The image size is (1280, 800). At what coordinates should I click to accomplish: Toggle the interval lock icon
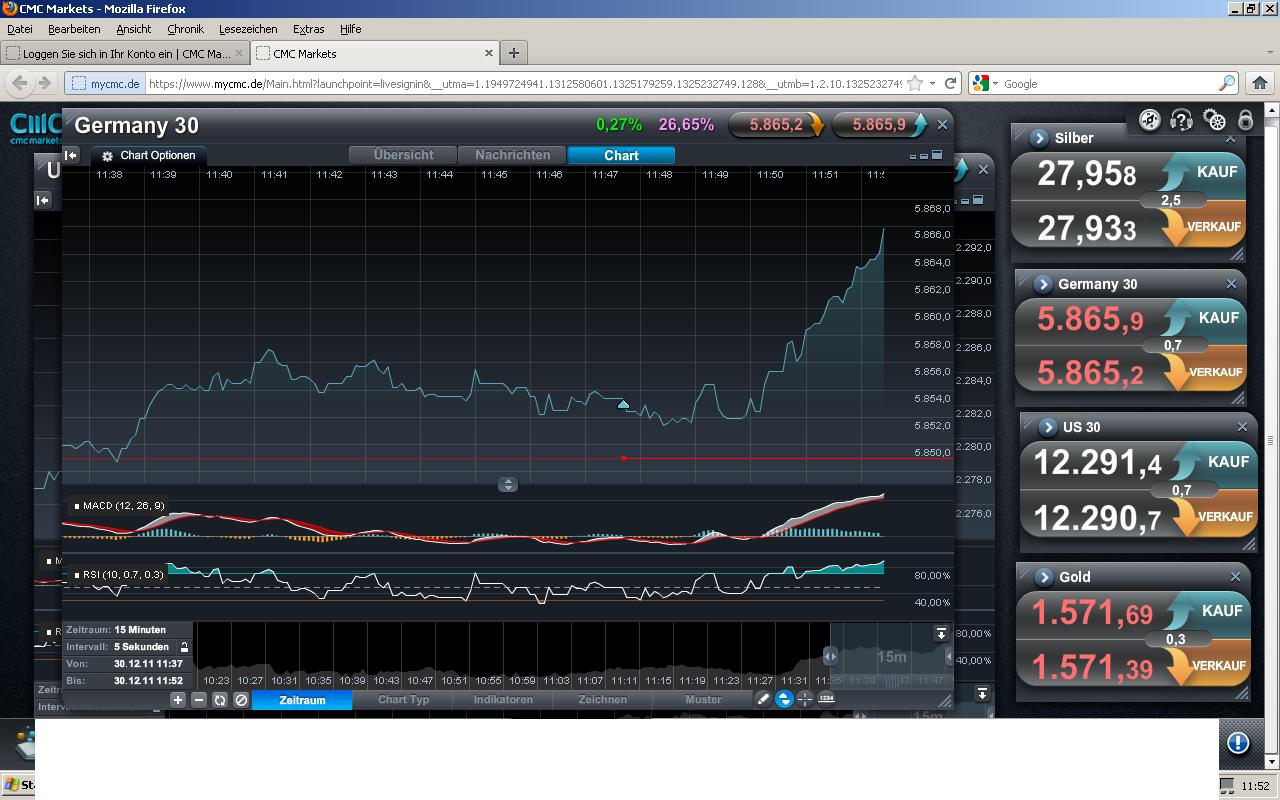[184, 647]
